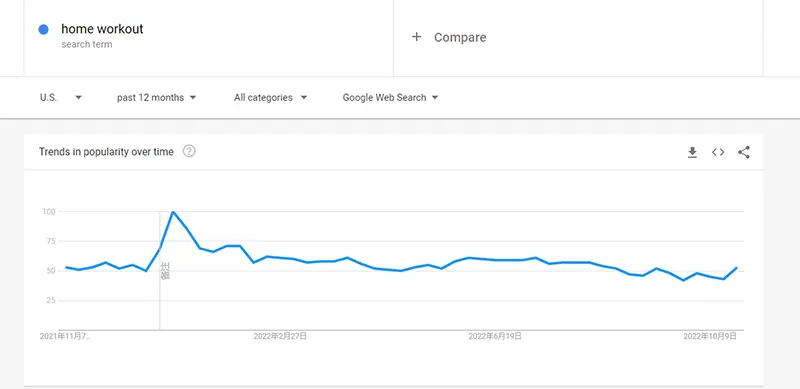Click the plus icon beside Compare
Screen dimensions: 800x389
tap(417, 37)
